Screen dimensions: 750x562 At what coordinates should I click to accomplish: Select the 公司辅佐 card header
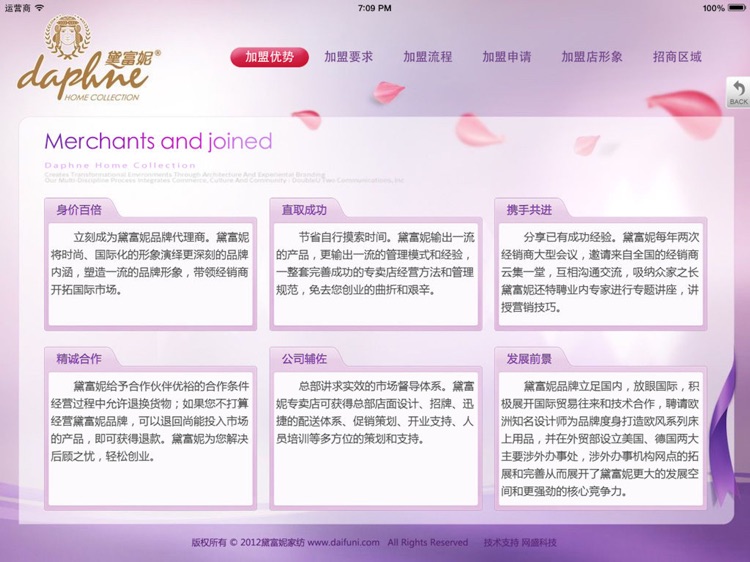(304, 358)
